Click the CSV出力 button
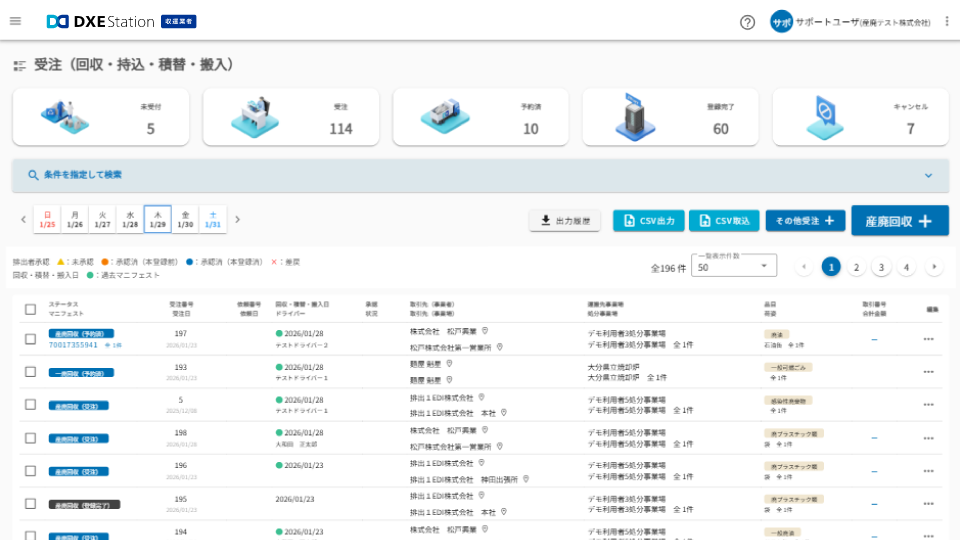 coord(648,221)
